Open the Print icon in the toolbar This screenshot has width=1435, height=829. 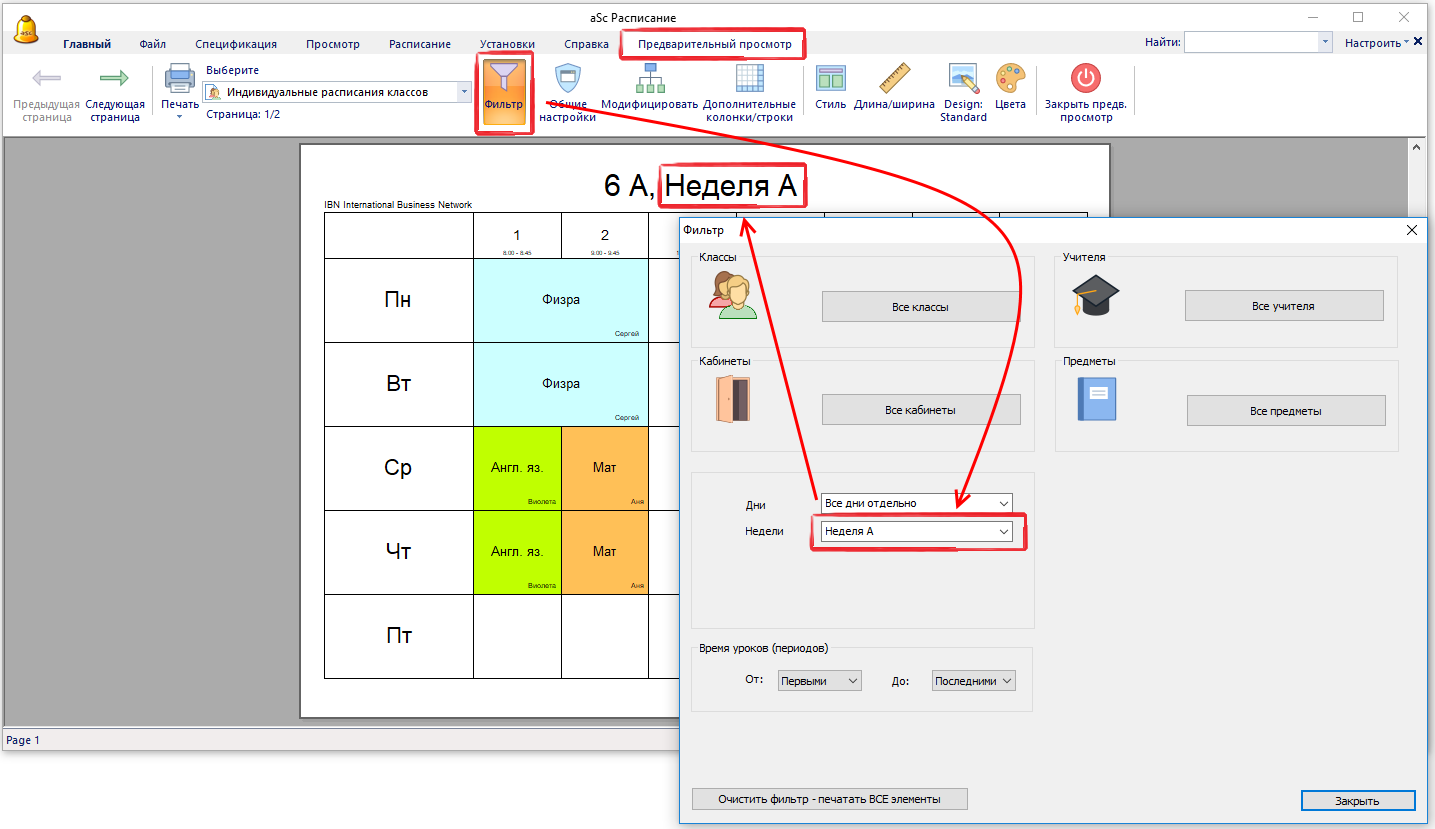[x=180, y=80]
